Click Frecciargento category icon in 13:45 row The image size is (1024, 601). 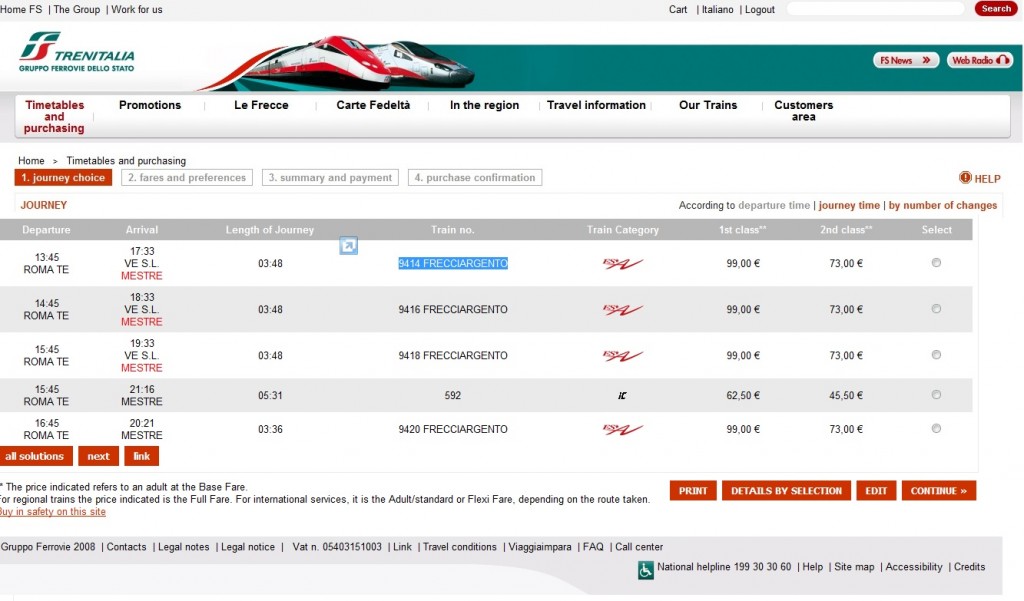(622, 263)
